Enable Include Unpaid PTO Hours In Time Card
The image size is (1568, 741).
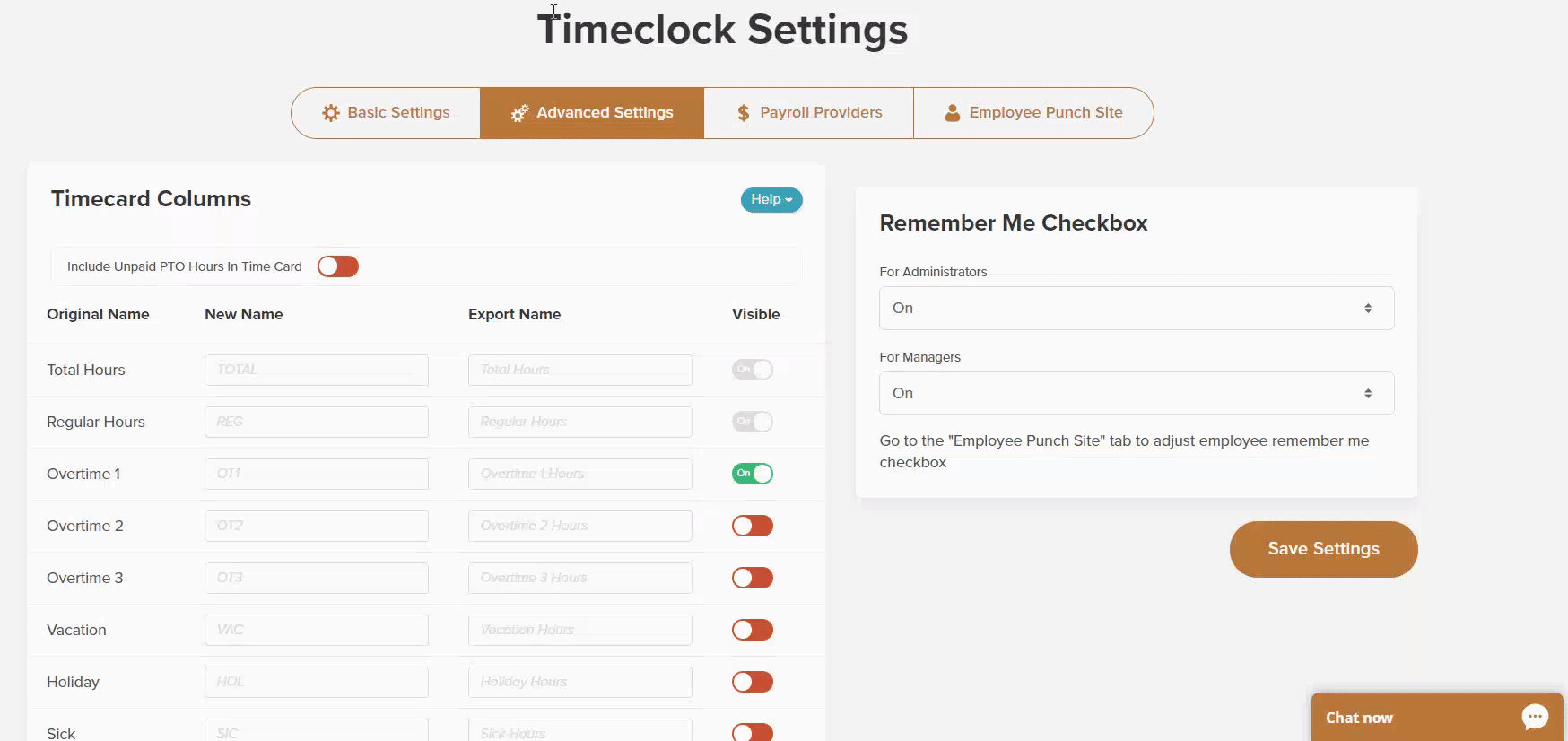pos(338,266)
